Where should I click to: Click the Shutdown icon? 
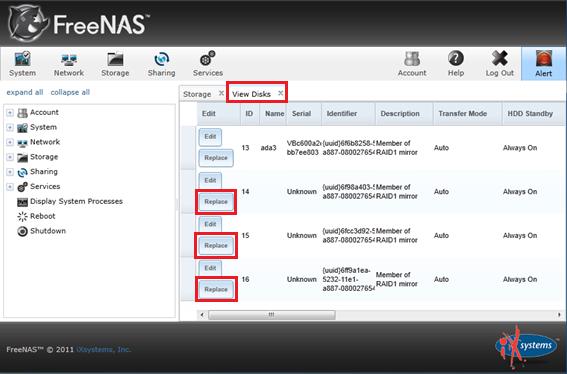22,231
